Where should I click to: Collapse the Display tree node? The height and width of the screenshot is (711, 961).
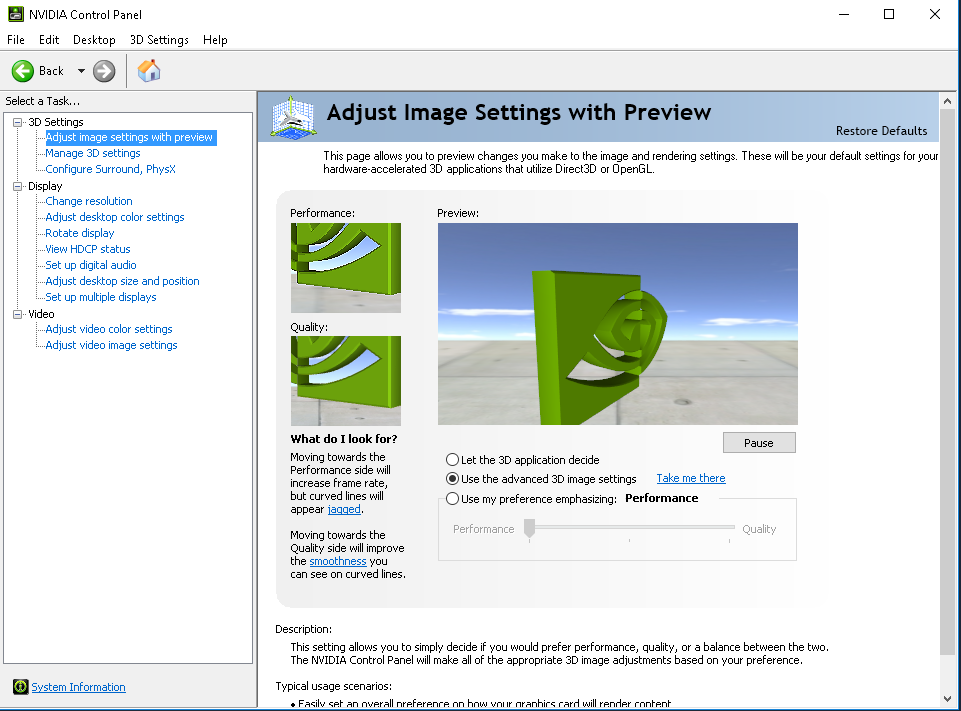click(x=17, y=186)
